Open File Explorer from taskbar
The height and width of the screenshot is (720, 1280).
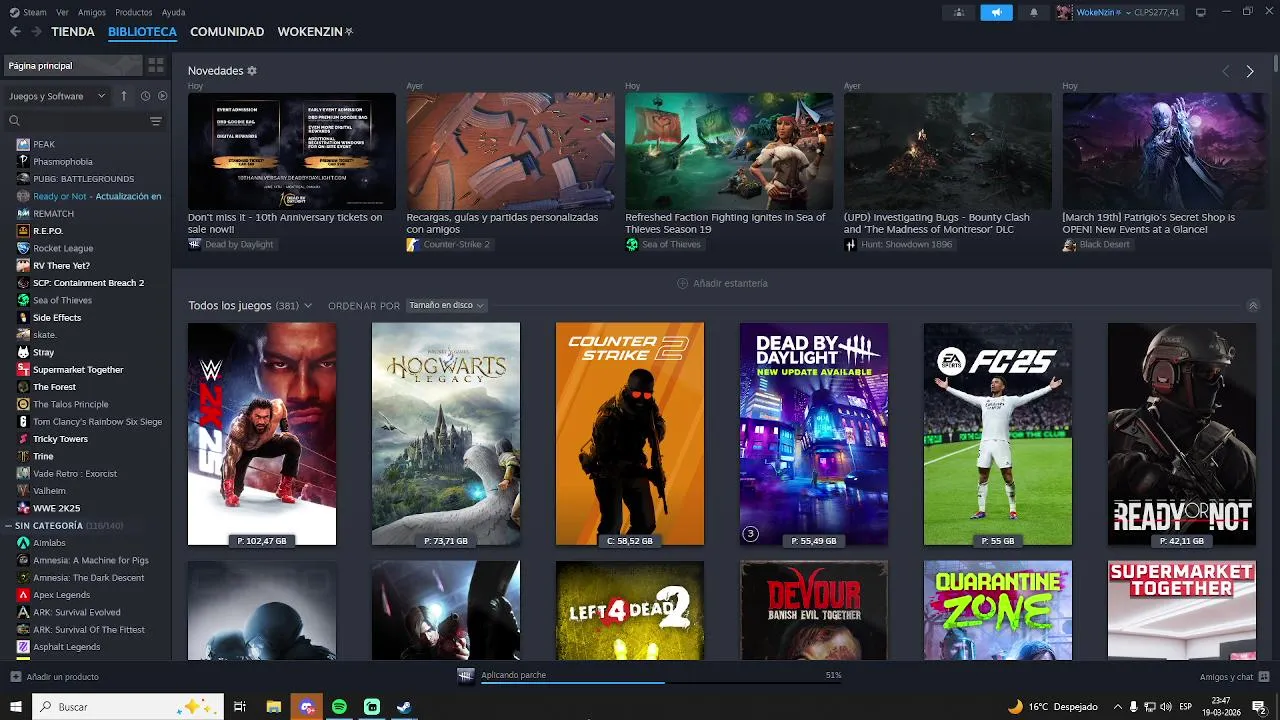273,707
